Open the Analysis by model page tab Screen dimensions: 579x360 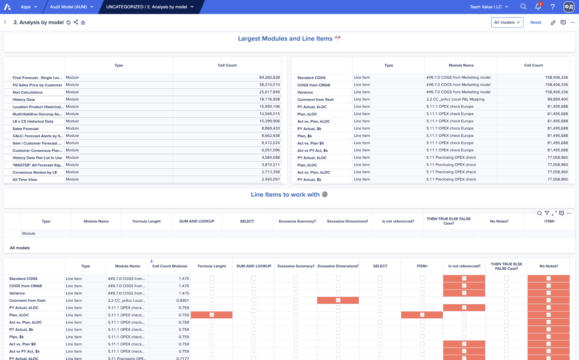(150, 7)
